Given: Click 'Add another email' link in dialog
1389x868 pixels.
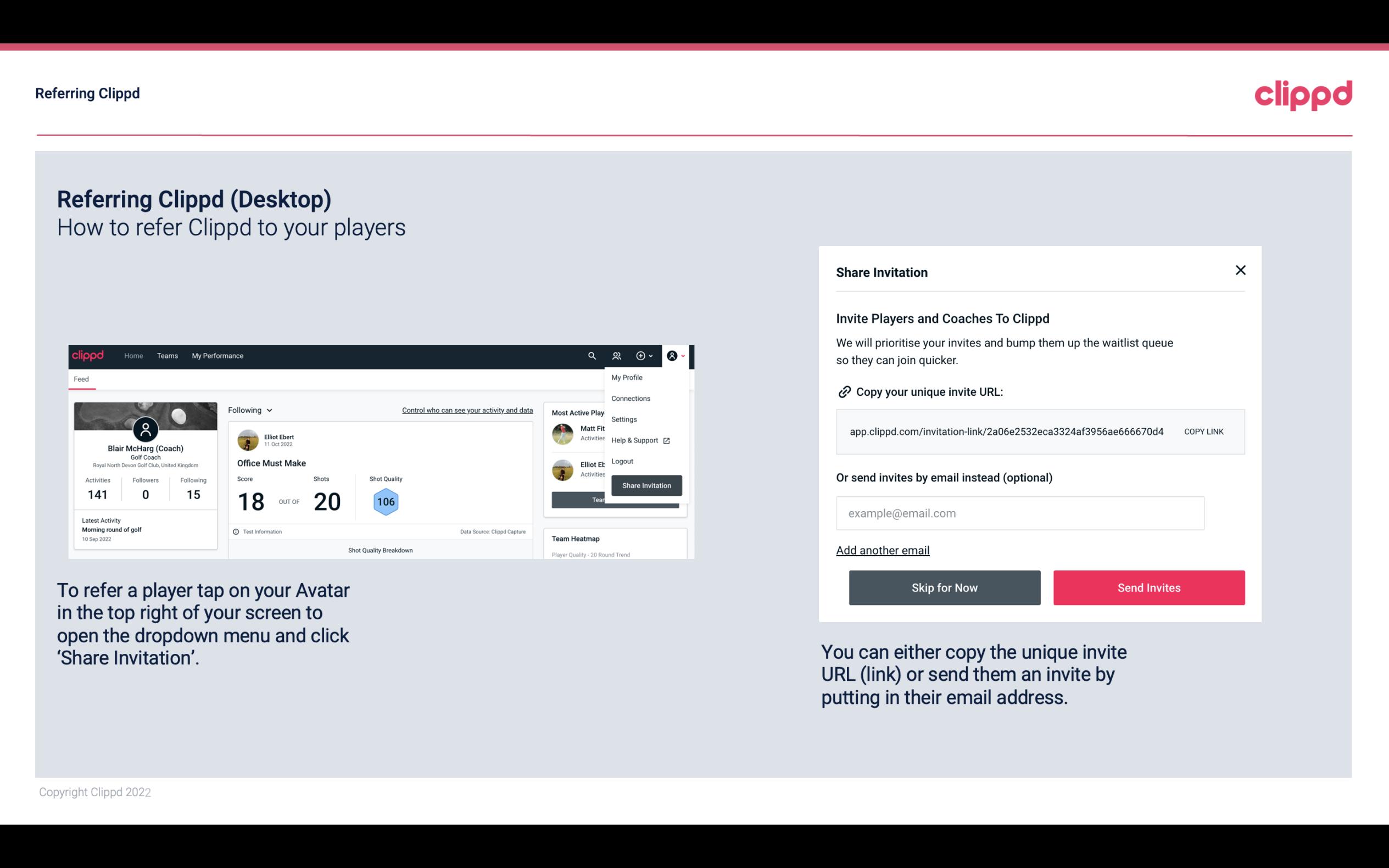Looking at the screenshot, I should (882, 550).
